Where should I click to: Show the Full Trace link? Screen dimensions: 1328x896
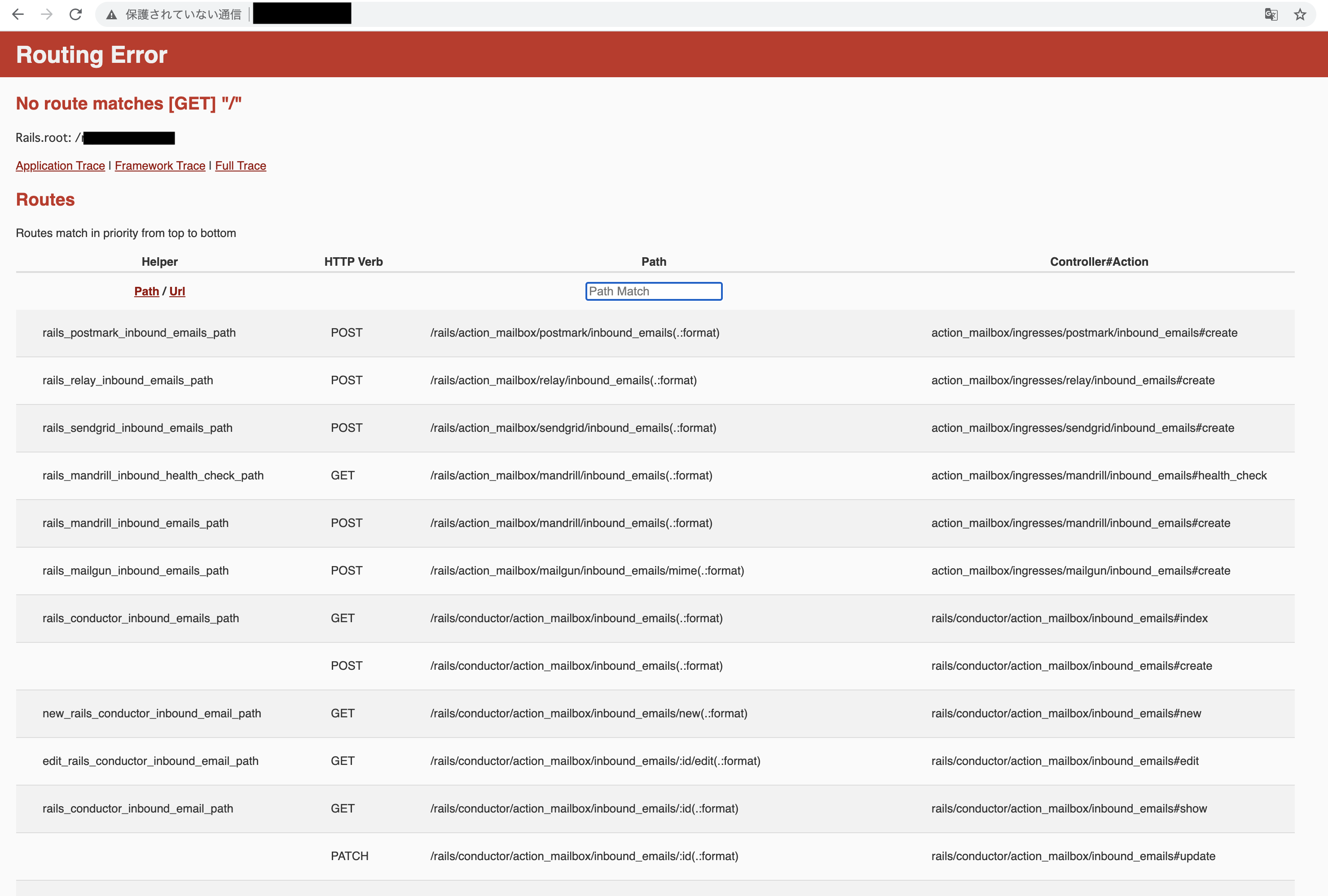point(240,166)
